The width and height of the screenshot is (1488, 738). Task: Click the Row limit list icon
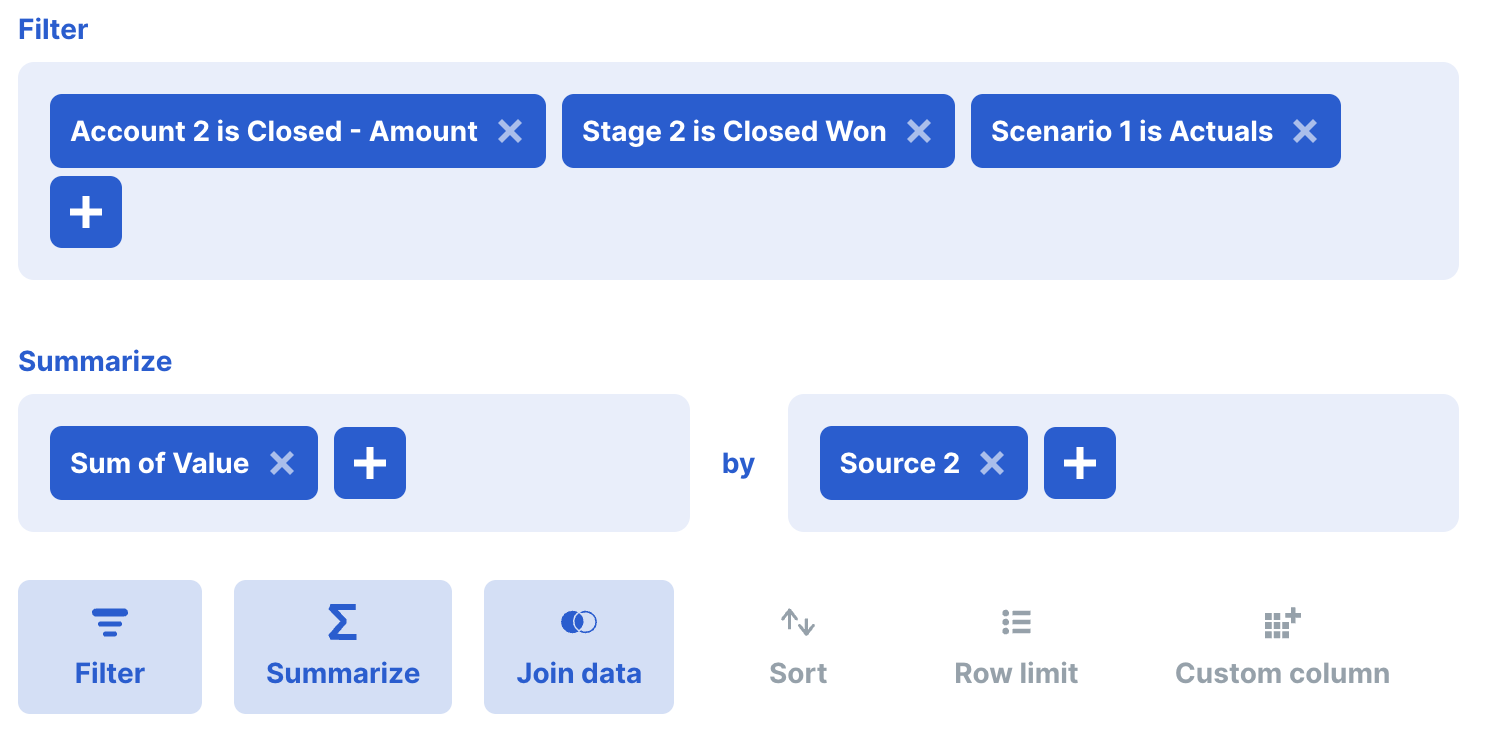[x=1015, y=620]
